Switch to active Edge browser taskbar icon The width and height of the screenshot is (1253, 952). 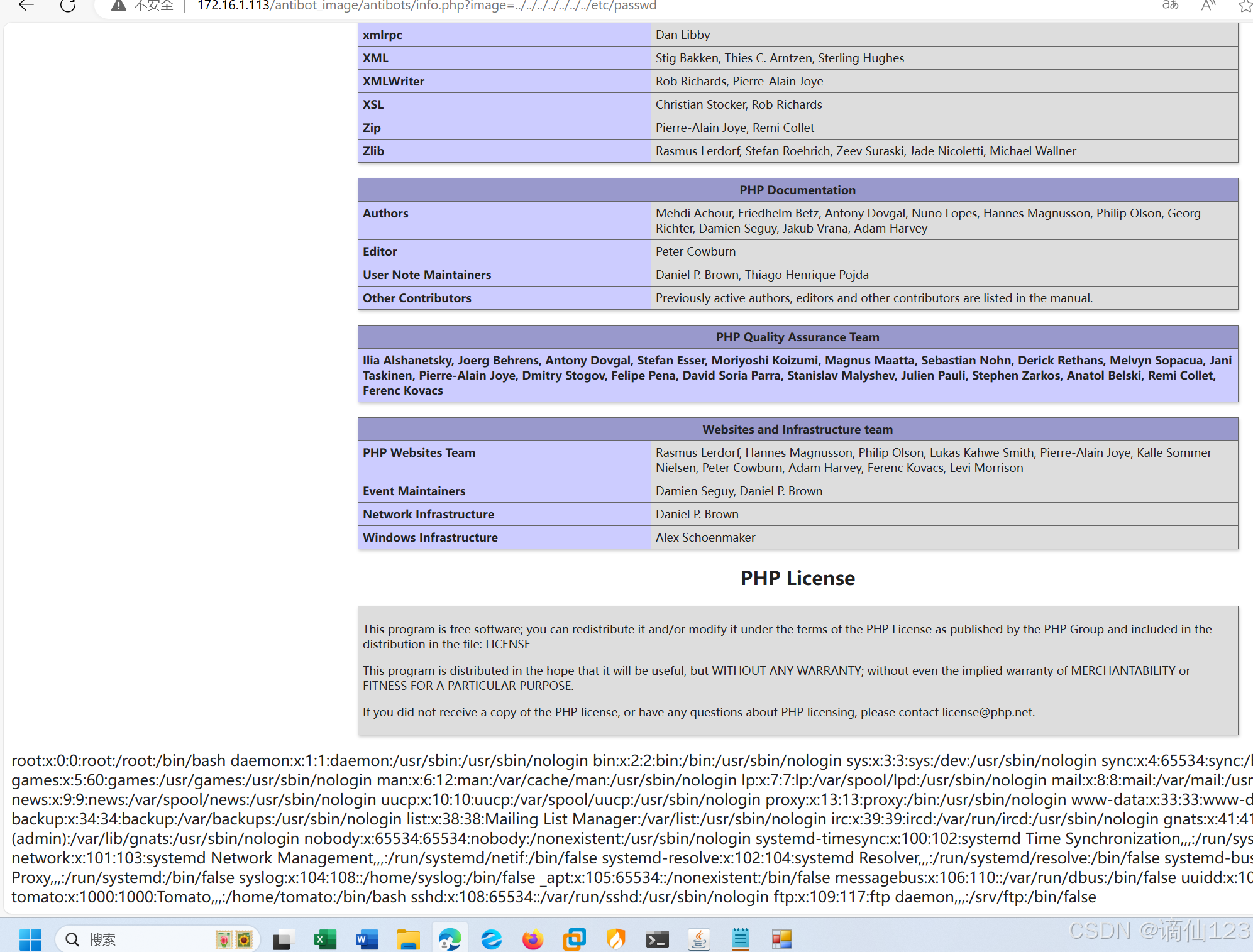[x=450, y=939]
